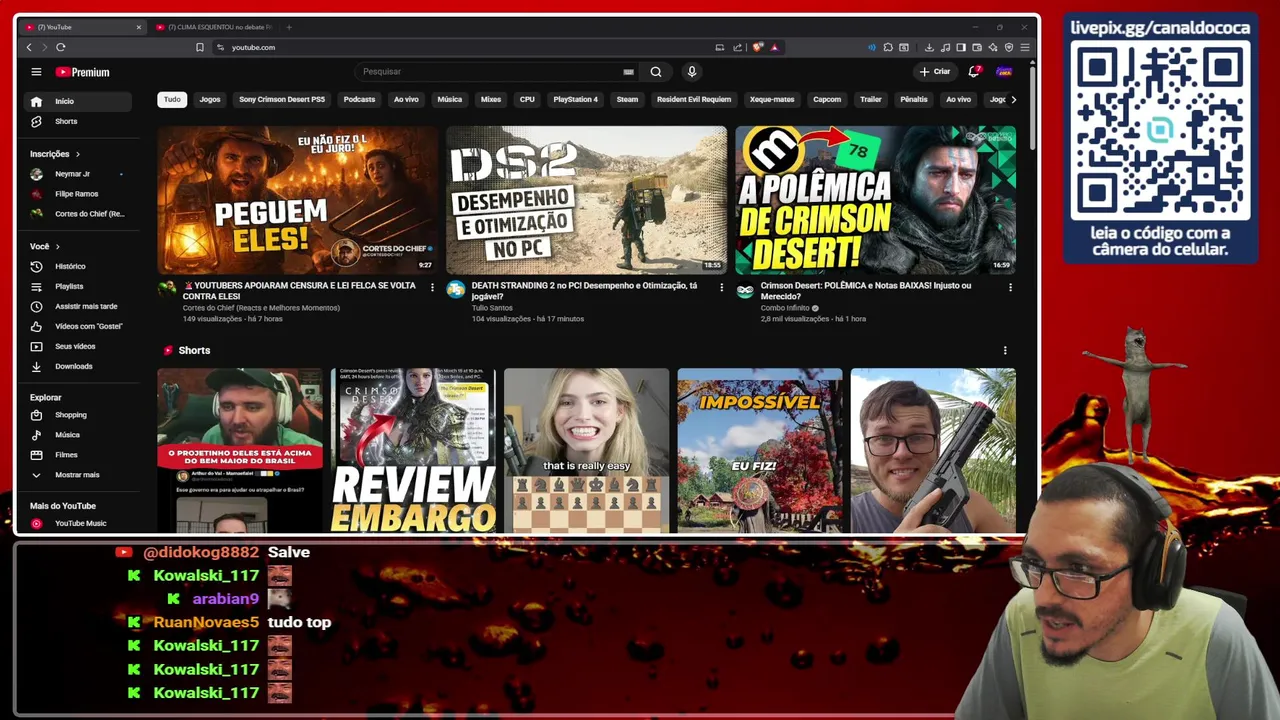Click the media control music note icon
Screen dimensions: 1280x720
click(945, 47)
